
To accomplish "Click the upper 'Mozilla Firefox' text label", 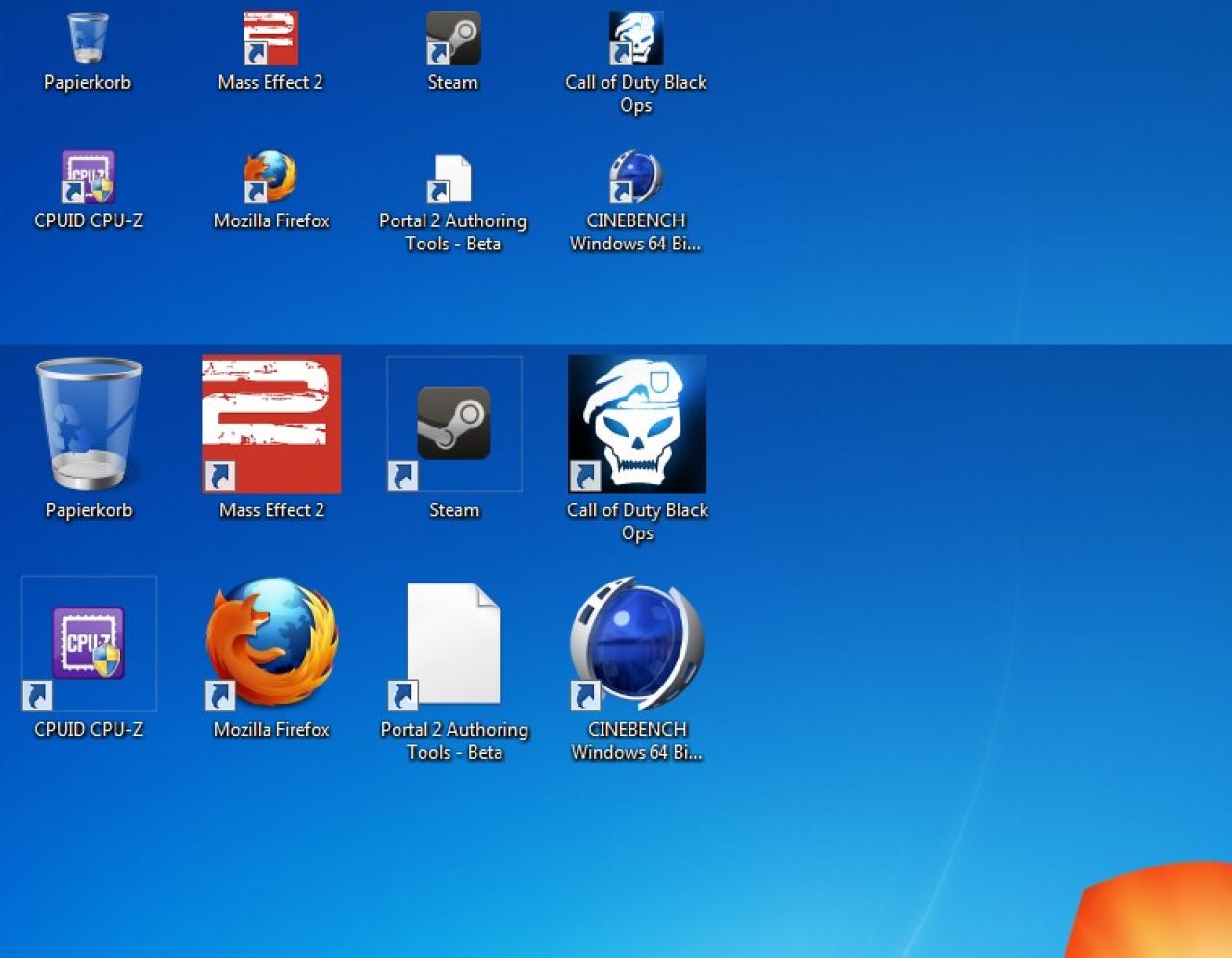I will coord(271,220).
